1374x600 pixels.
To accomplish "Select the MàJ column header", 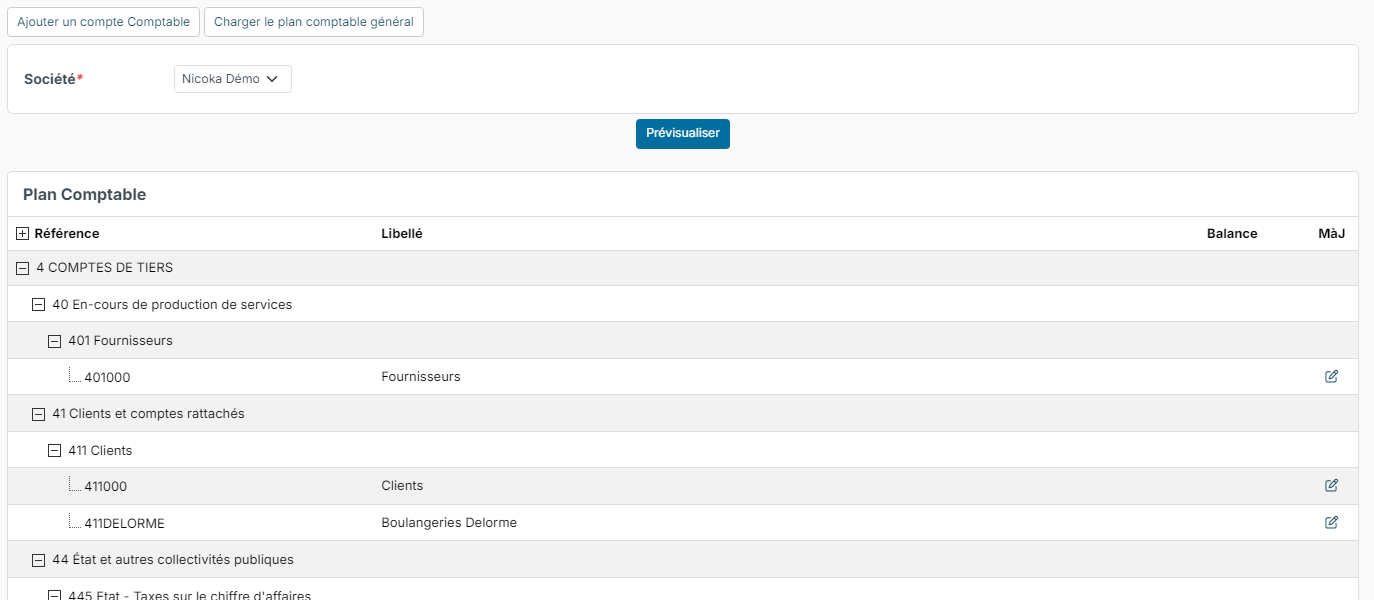I will (1332, 233).
